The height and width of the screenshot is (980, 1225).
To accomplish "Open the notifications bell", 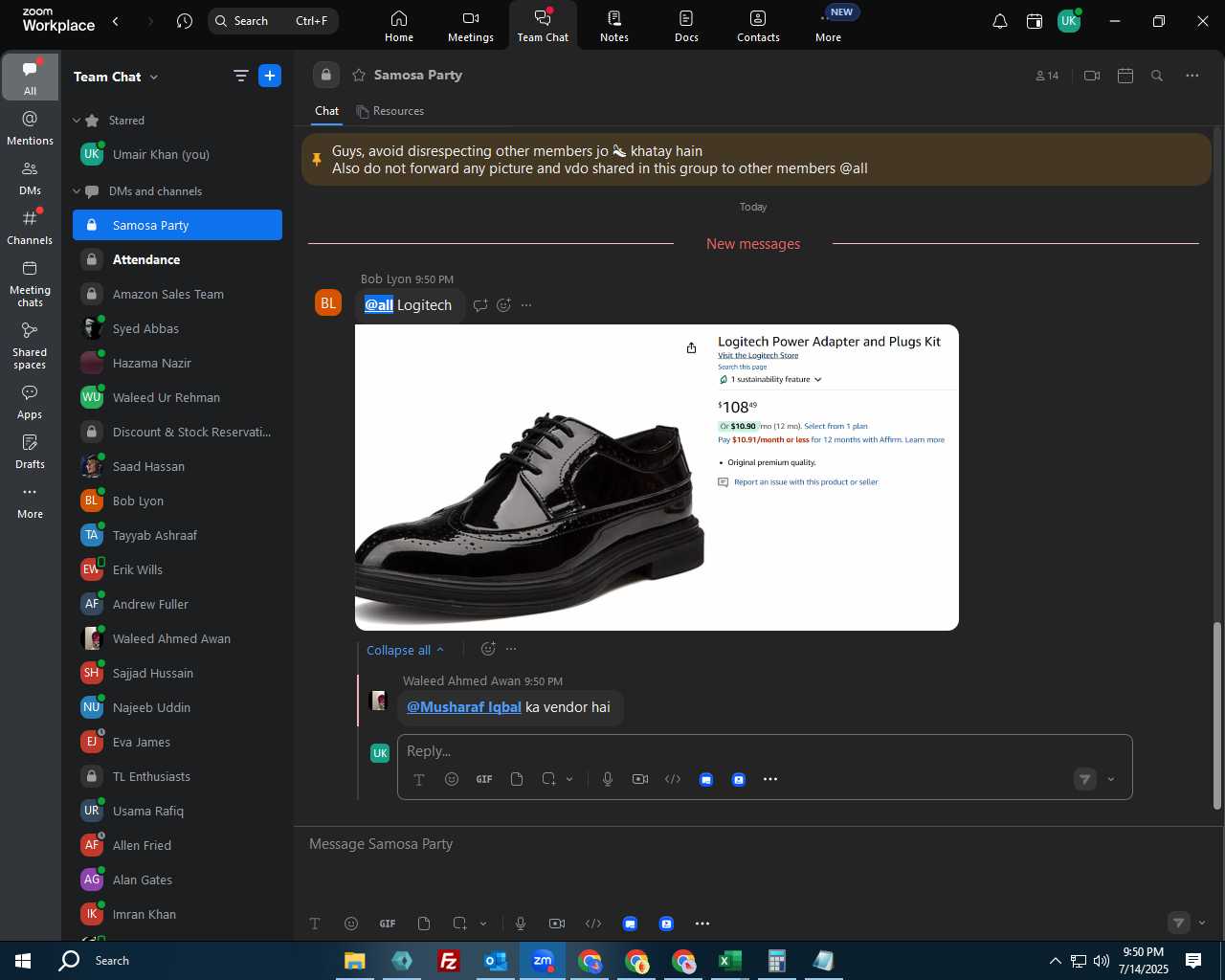I will point(999,21).
